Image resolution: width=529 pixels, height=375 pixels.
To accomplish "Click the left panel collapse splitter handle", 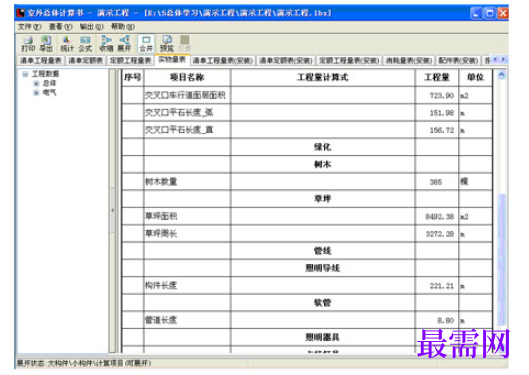I will pyautogui.click(x=113, y=210).
